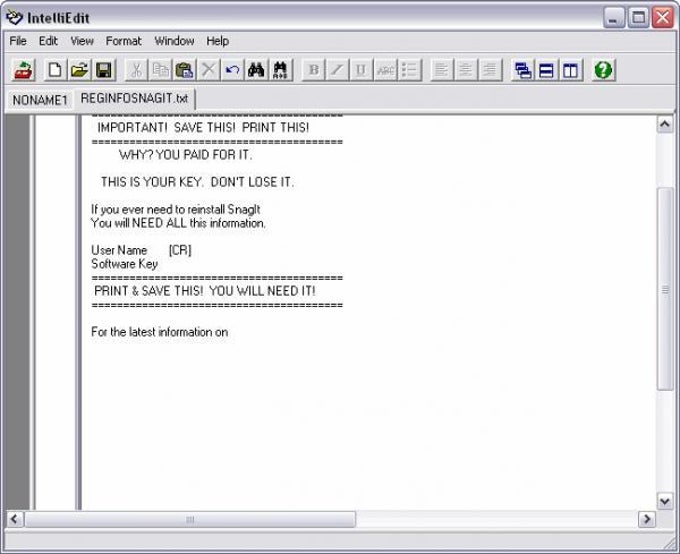Open Find with the binoculars icon
This screenshot has height=554, width=680.
point(256,70)
